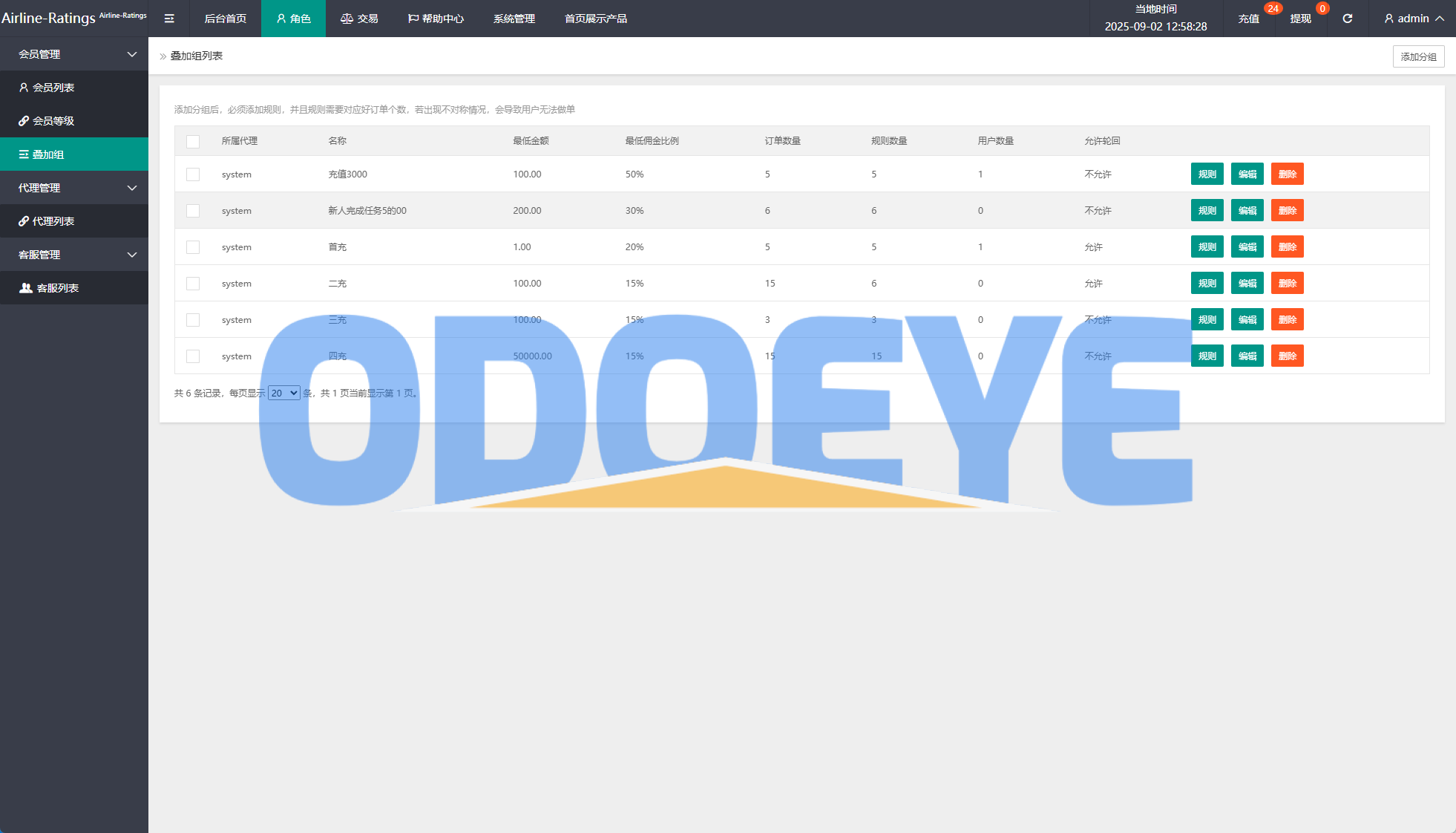1456x833 pixels.
Task: Click 编辑 for 新人完成任务5的00 row
Action: (x=1247, y=211)
